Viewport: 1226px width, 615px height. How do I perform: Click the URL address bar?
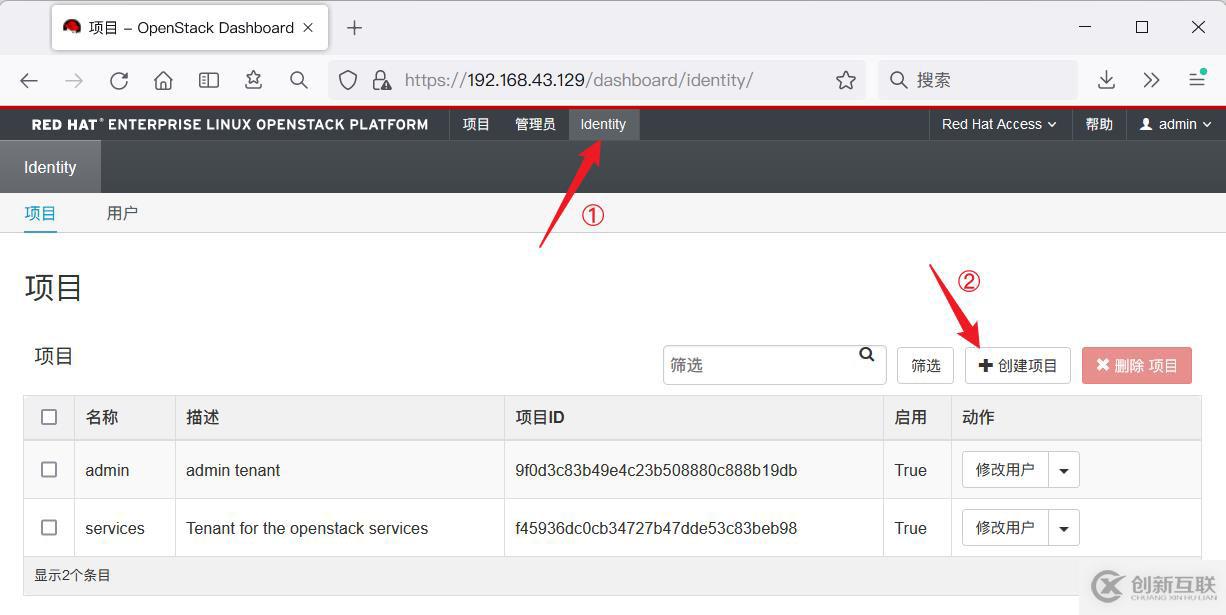(x=597, y=80)
